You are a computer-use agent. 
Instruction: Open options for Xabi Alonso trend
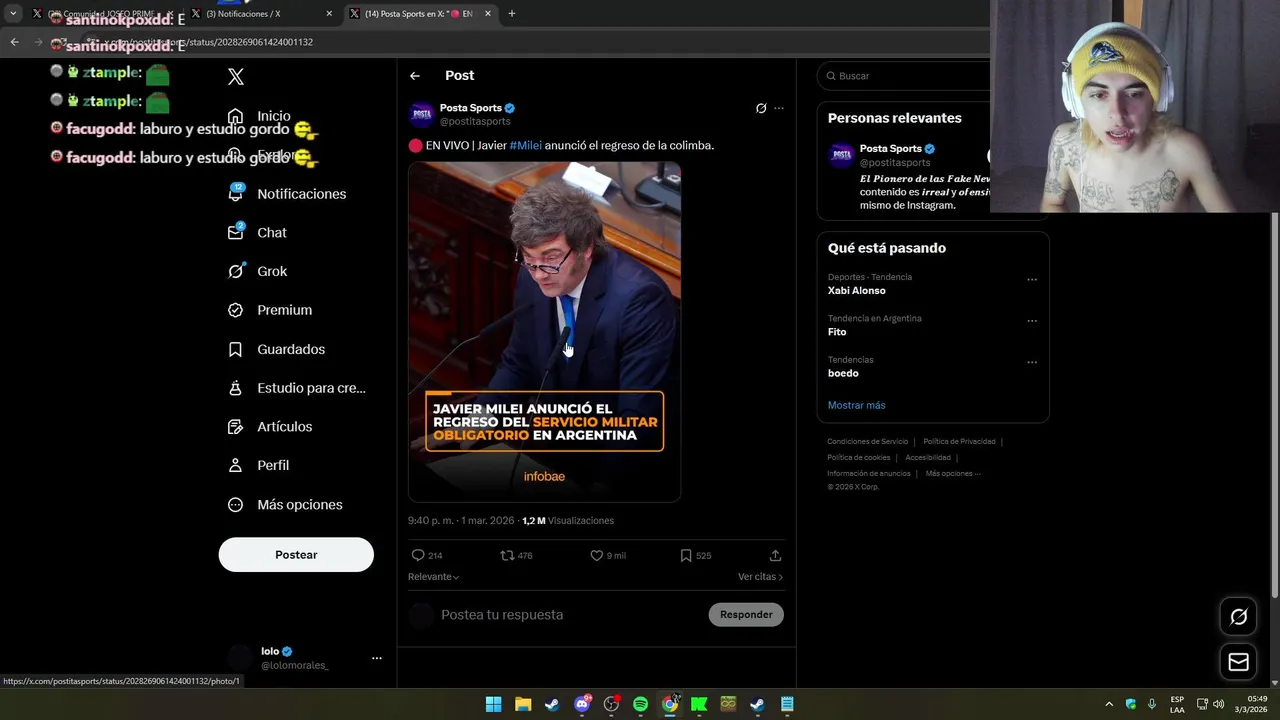click(1032, 280)
